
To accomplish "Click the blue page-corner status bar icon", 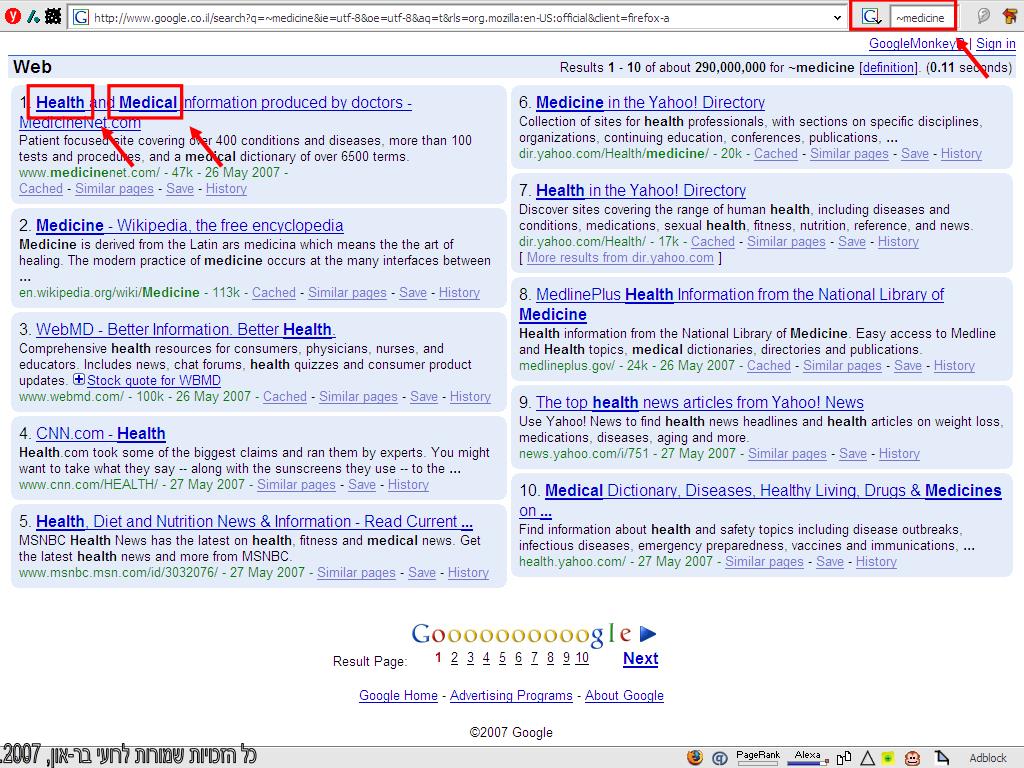I will pyautogui.click(x=941, y=758).
